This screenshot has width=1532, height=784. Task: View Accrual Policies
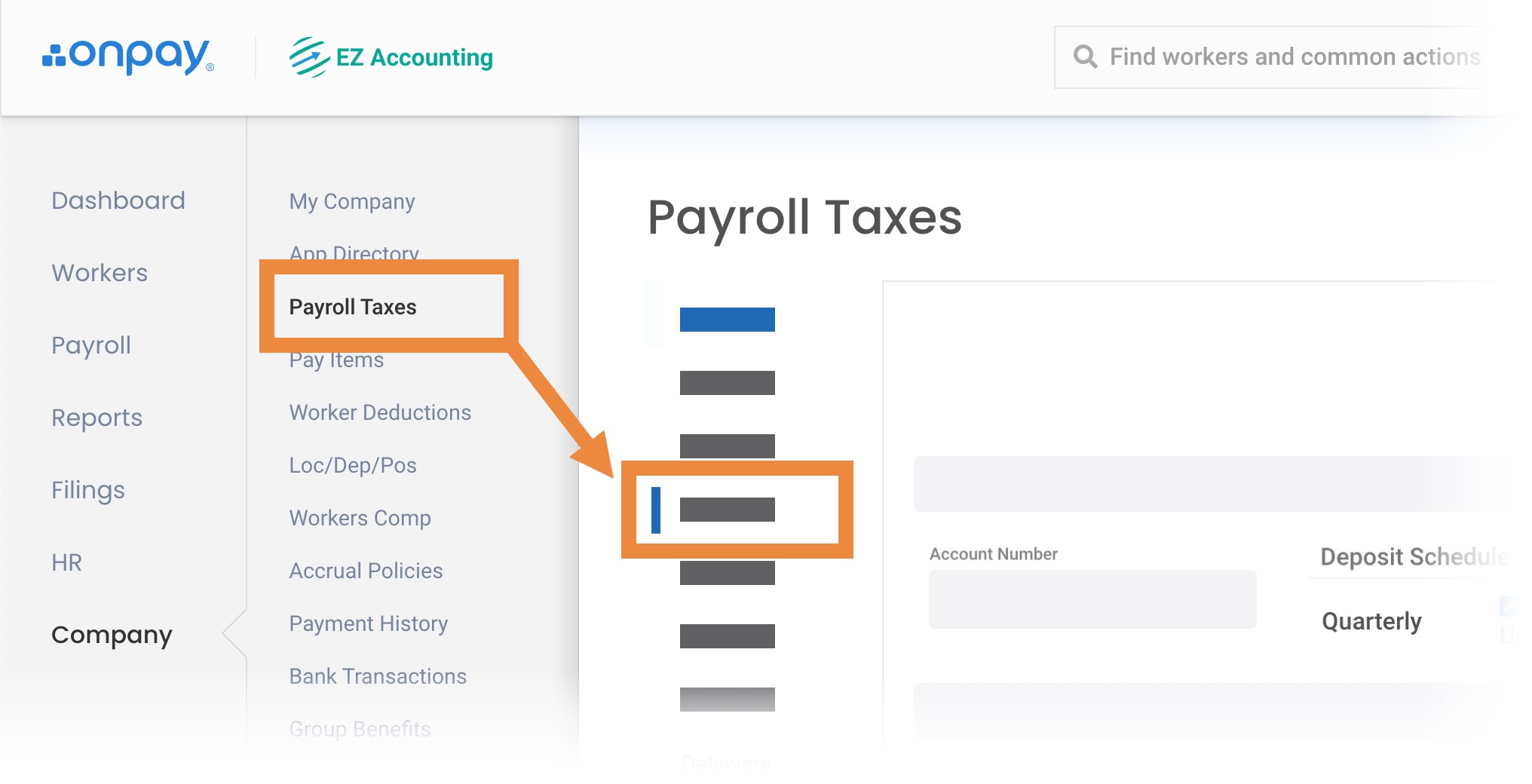[x=366, y=571]
